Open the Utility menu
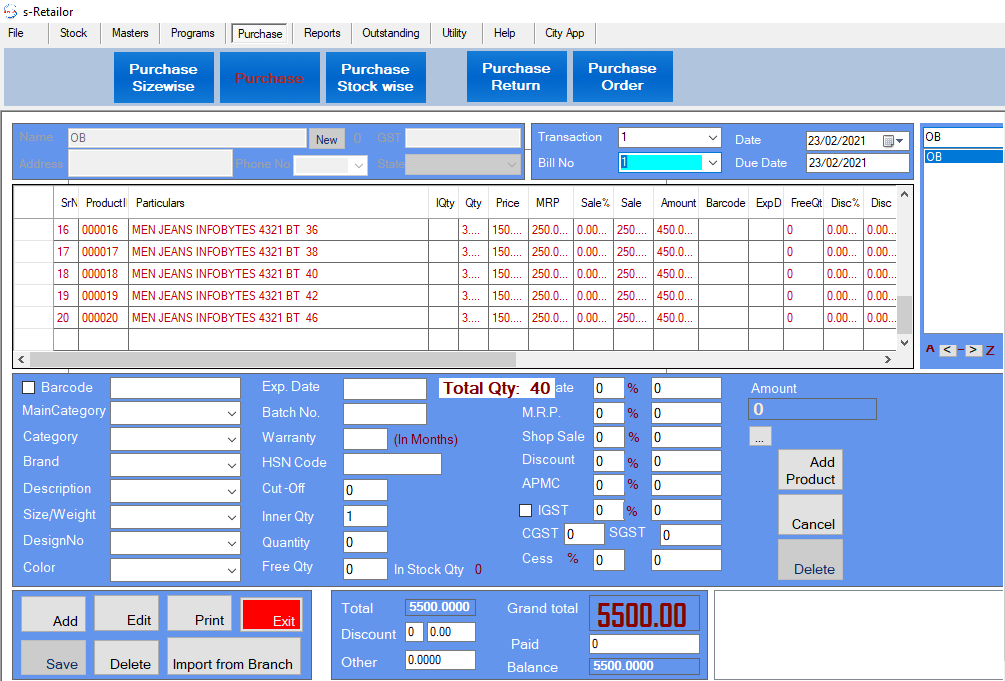 coord(454,33)
